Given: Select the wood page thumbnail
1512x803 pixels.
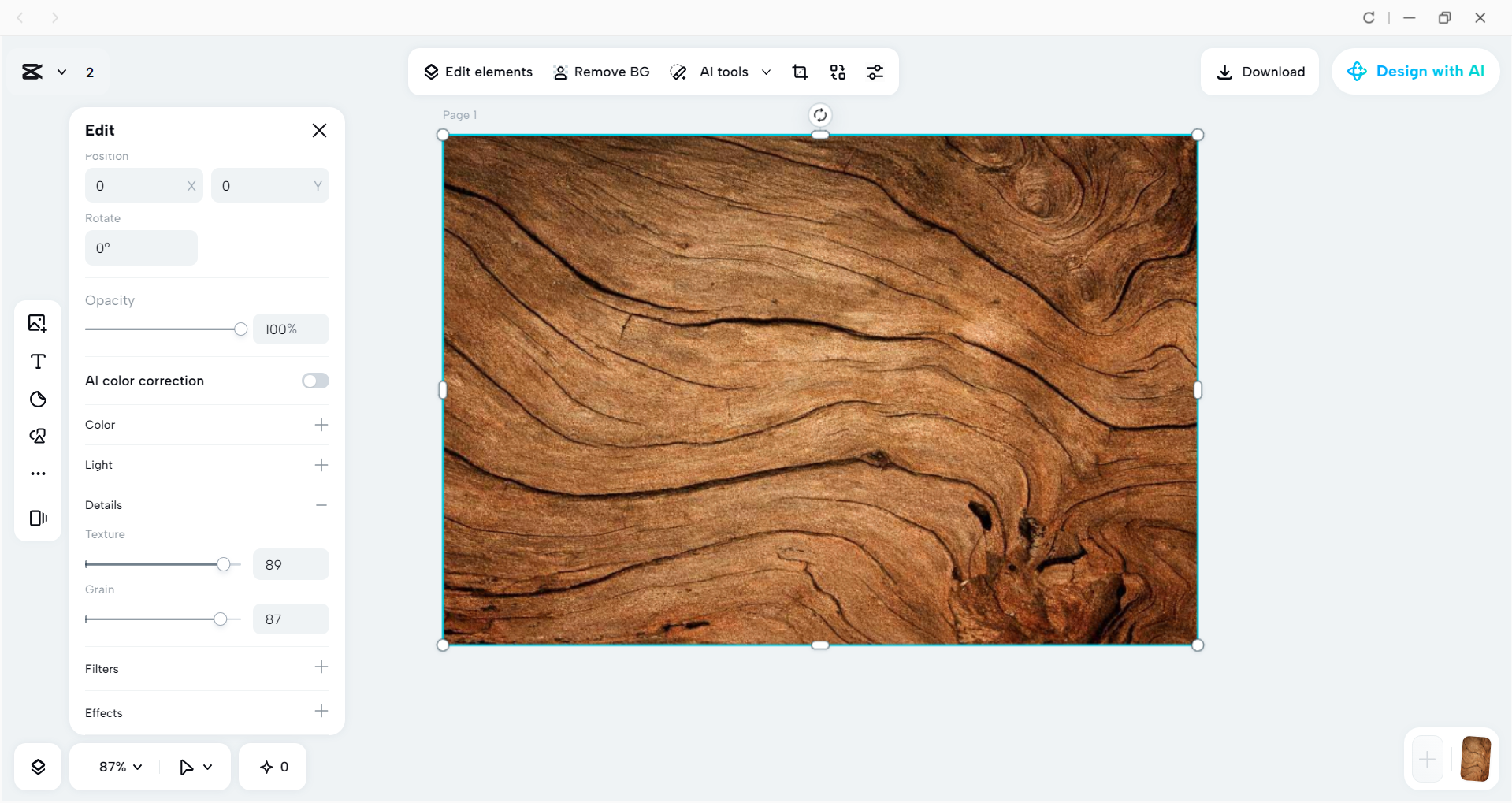Looking at the screenshot, I should click(x=1475, y=759).
